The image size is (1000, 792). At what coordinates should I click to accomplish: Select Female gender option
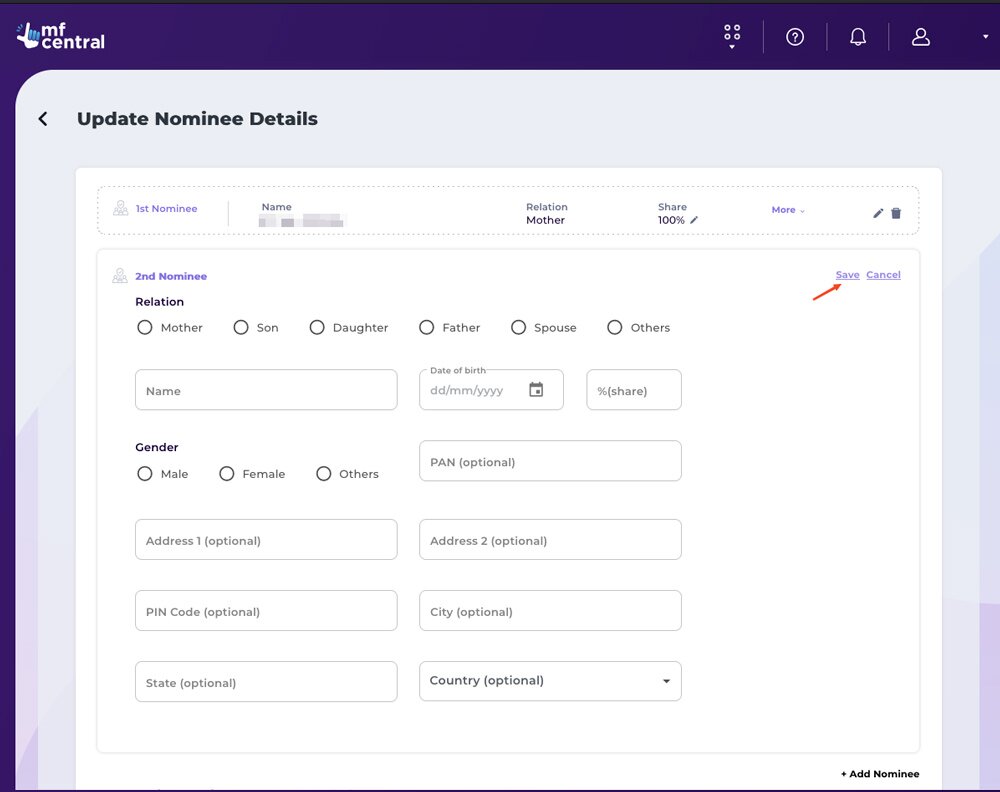[227, 474]
